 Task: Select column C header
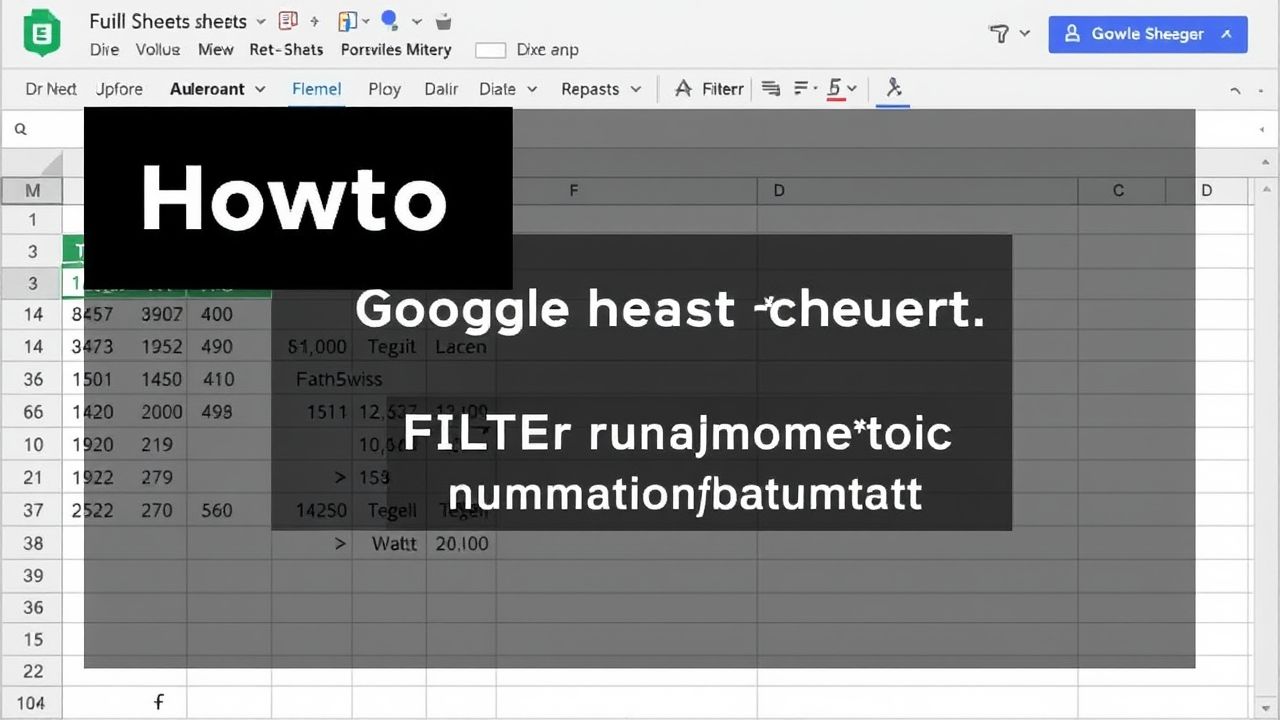1118,190
